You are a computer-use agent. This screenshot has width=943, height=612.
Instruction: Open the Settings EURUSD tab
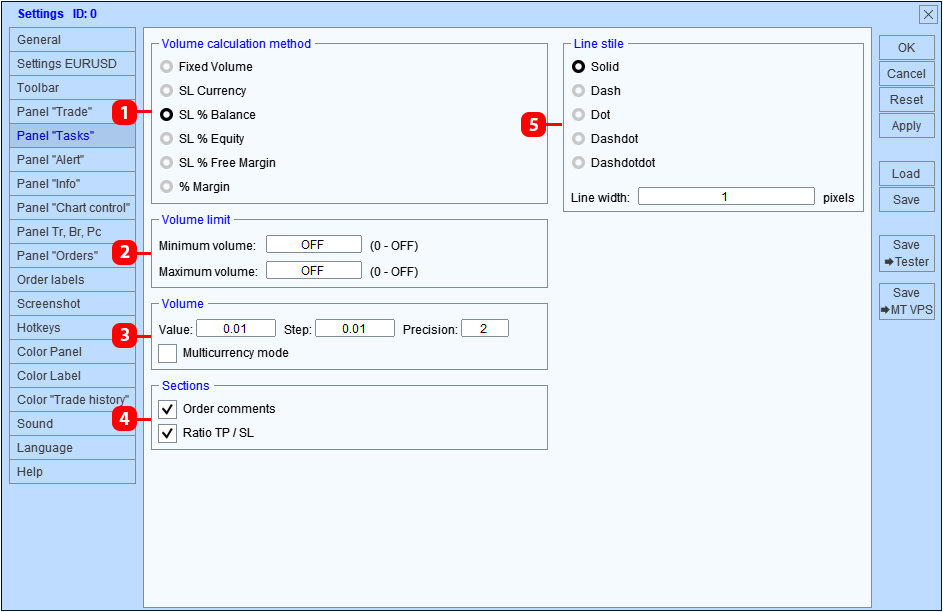coord(72,64)
